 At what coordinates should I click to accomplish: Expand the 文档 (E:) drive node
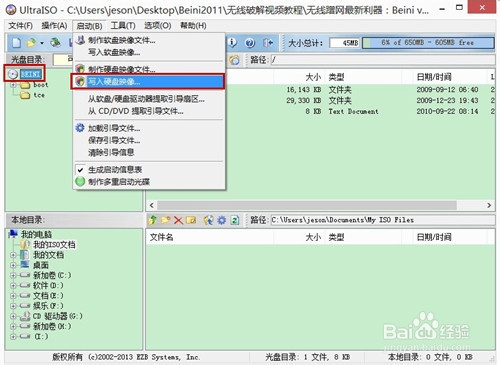tap(13, 296)
